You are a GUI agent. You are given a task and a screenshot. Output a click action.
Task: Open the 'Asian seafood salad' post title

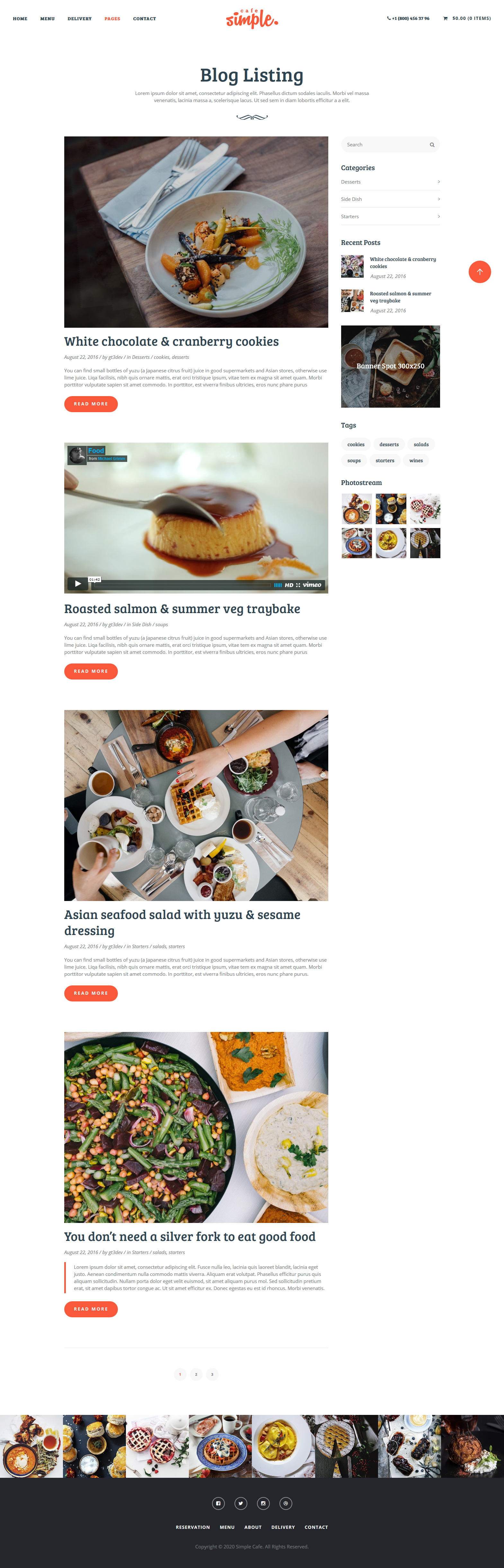click(x=182, y=922)
